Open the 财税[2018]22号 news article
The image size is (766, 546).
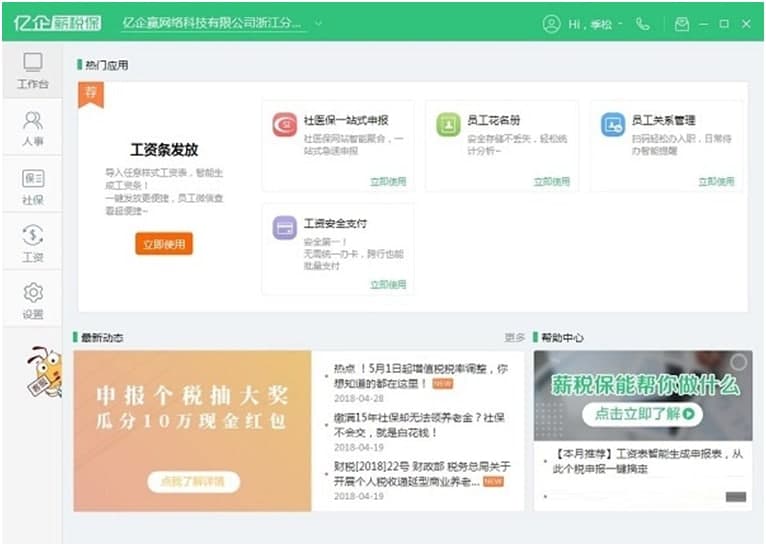(420, 473)
